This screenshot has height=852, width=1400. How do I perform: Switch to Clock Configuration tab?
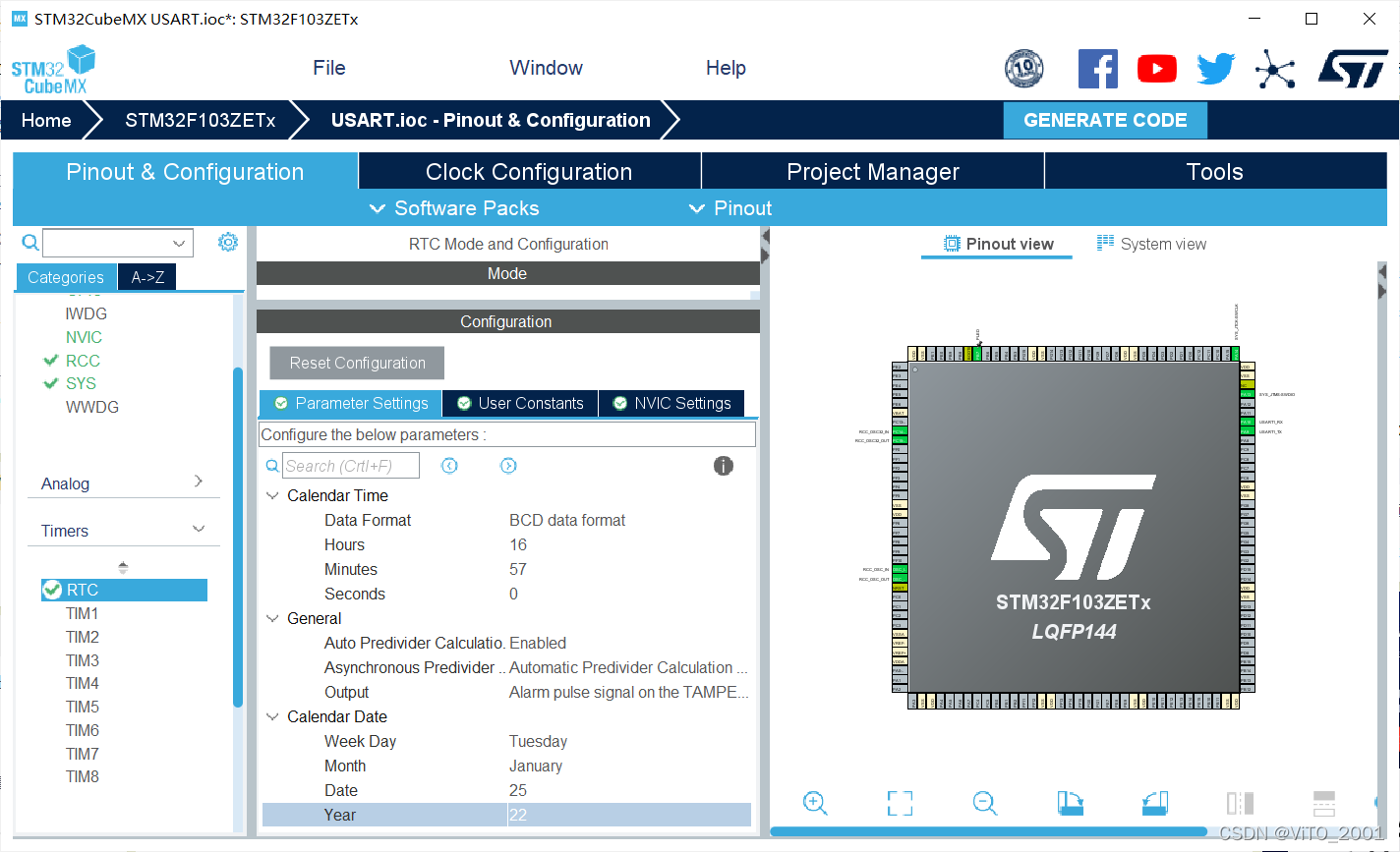(529, 171)
